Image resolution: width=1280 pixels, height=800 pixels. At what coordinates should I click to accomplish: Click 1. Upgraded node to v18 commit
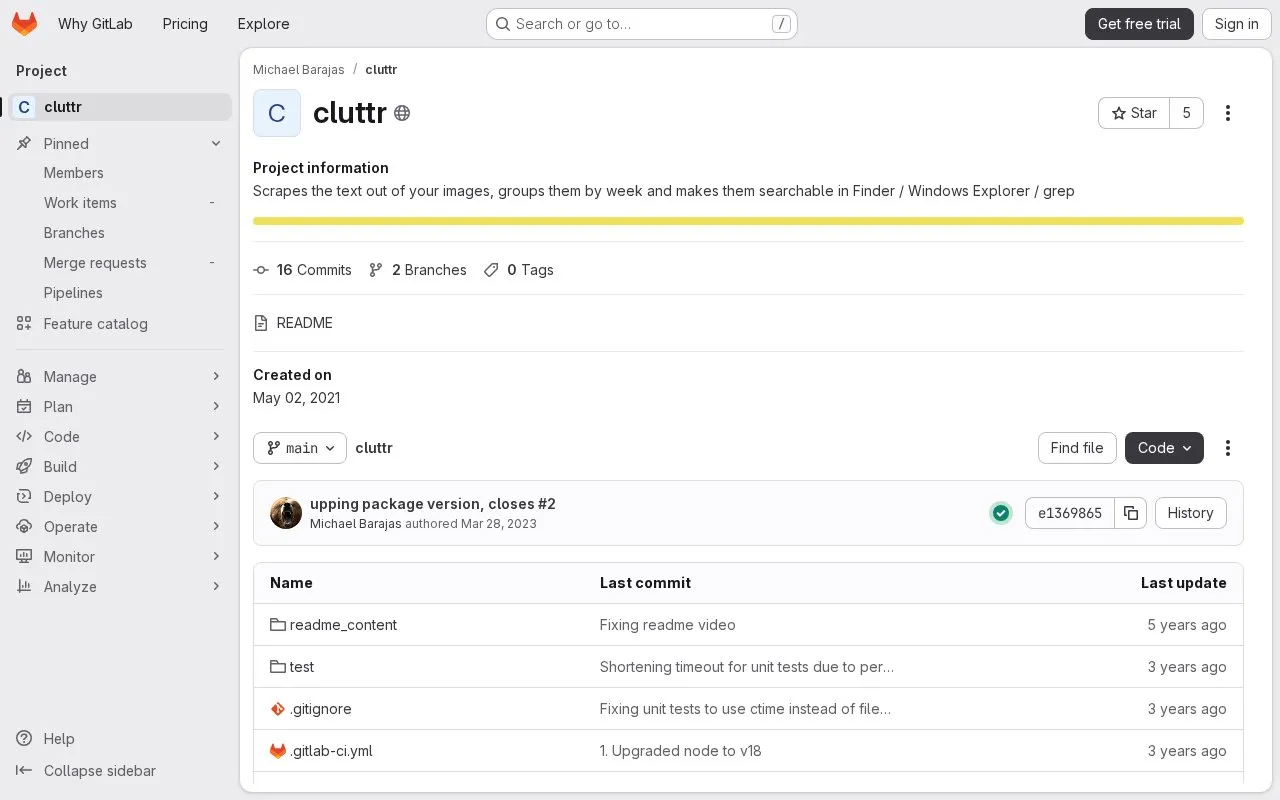[x=680, y=751]
